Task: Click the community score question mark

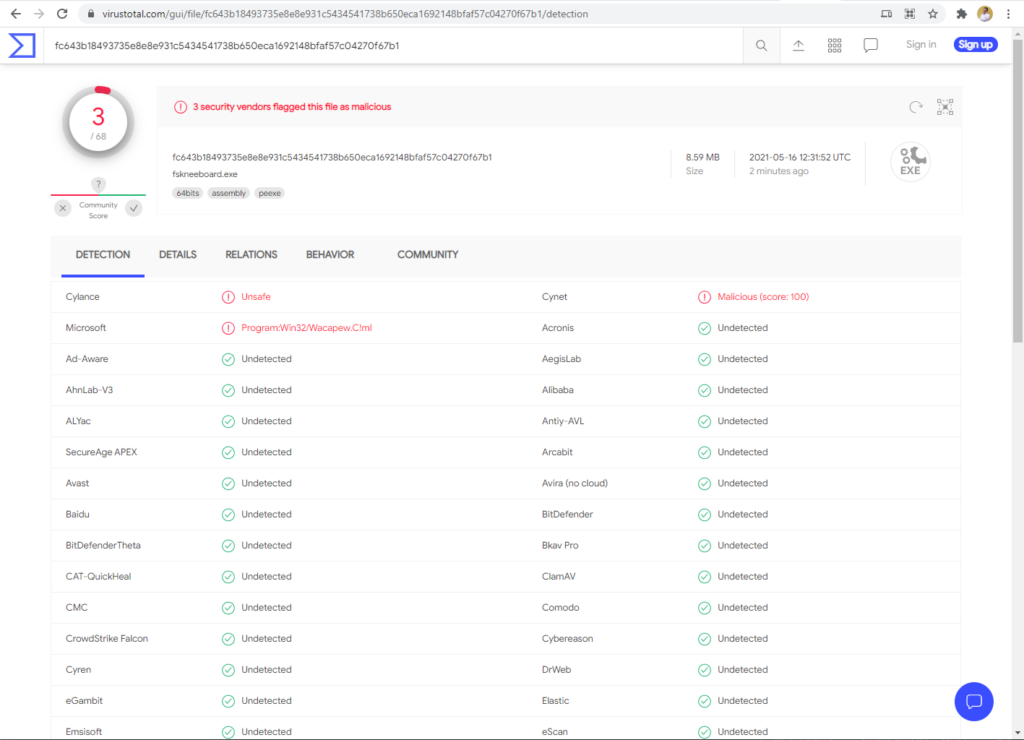Action: click(x=98, y=184)
